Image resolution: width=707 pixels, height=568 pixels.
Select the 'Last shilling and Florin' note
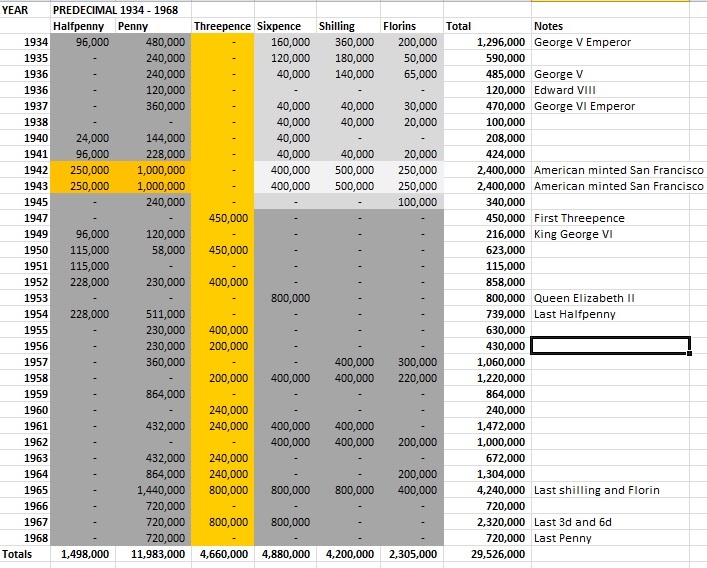pyautogui.click(x=597, y=490)
